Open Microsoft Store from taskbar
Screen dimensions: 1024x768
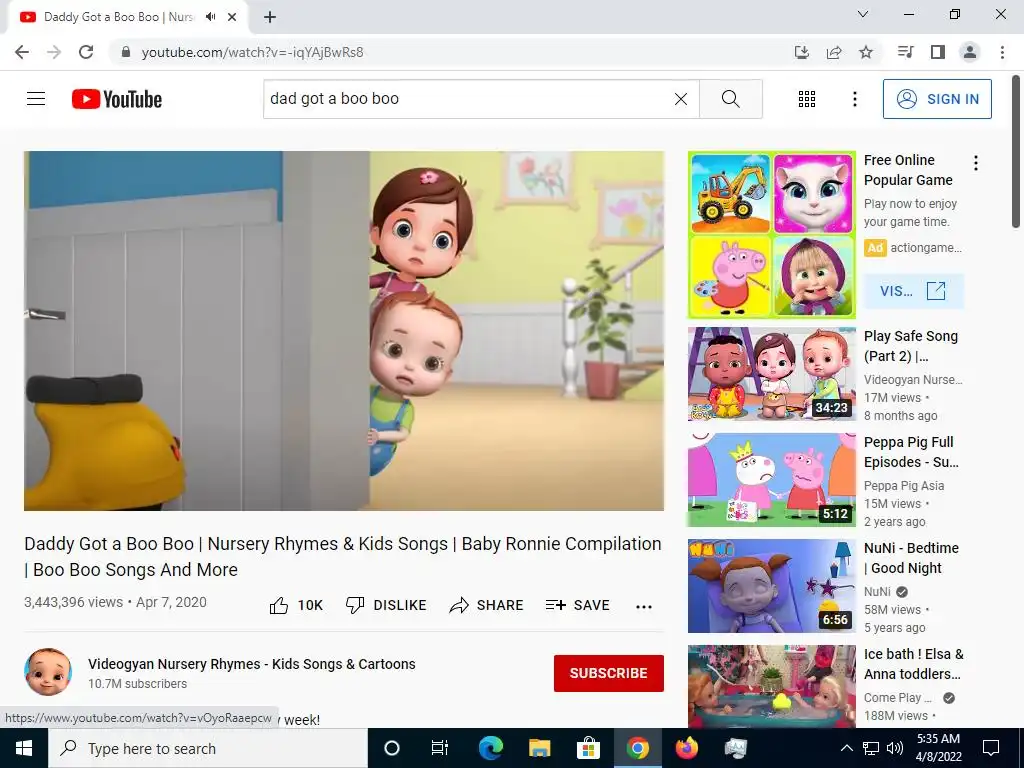[x=588, y=748]
